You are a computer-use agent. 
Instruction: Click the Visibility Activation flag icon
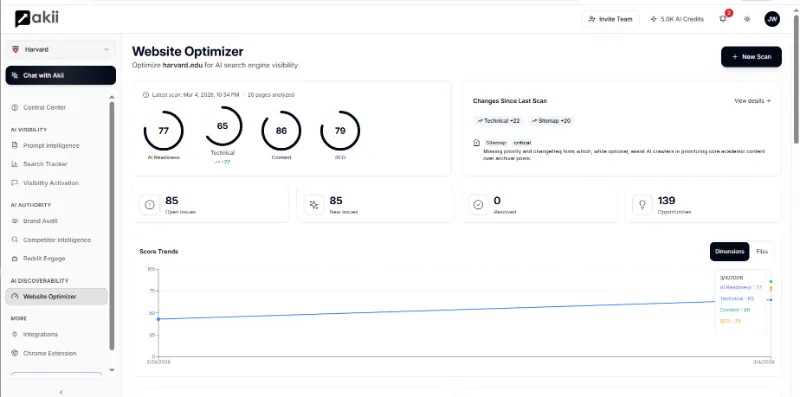click(14, 183)
